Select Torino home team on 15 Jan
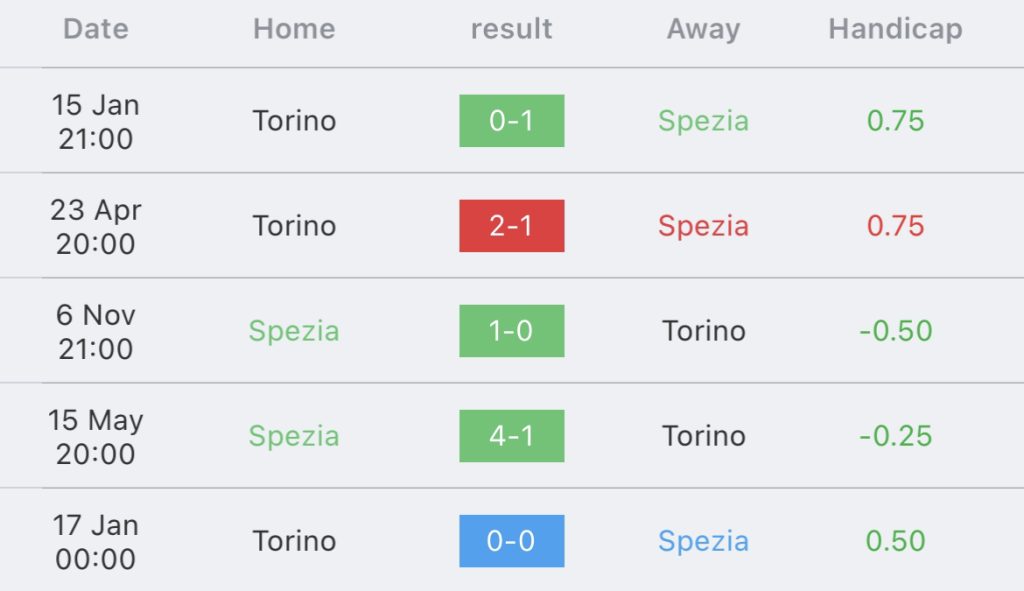 (294, 121)
